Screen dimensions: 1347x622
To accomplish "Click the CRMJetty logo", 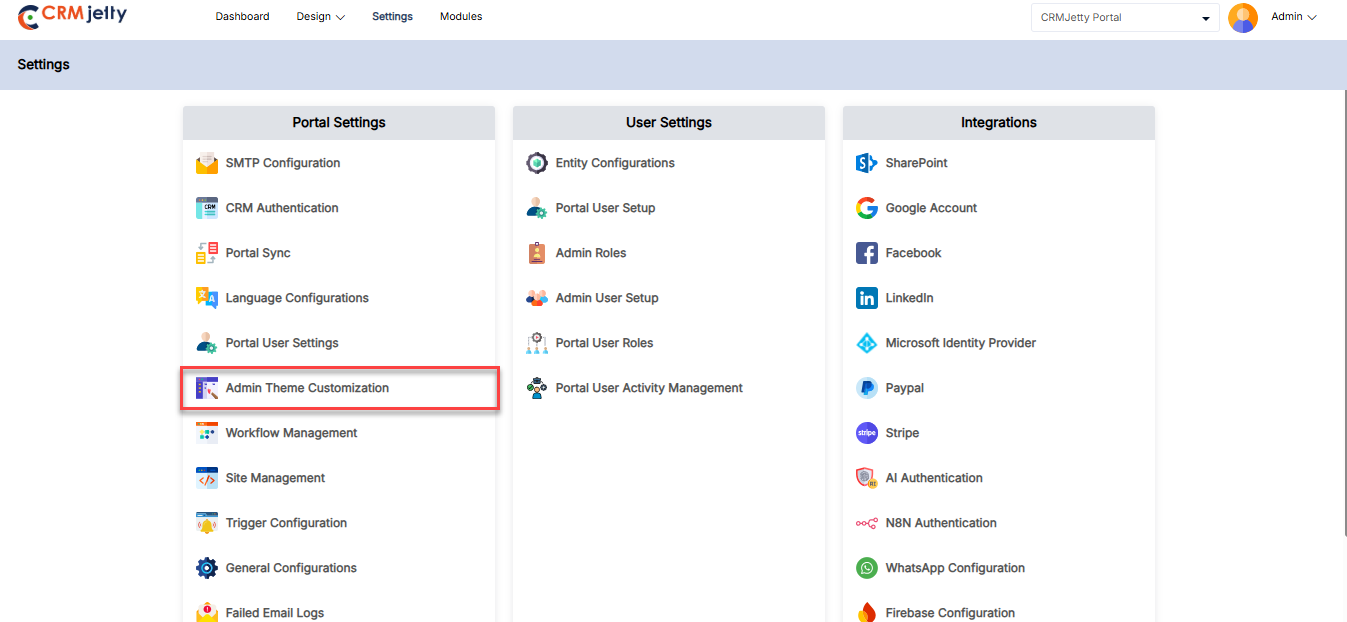I will pos(73,16).
